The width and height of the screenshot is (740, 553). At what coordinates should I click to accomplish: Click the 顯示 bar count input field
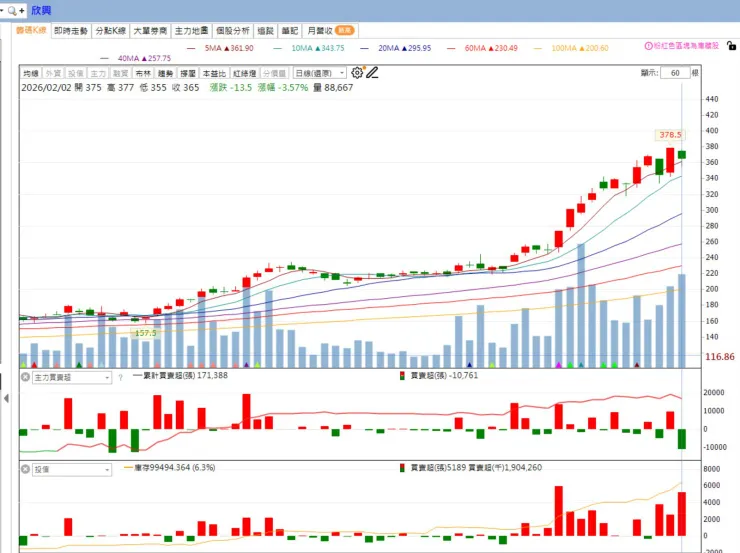click(x=675, y=73)
